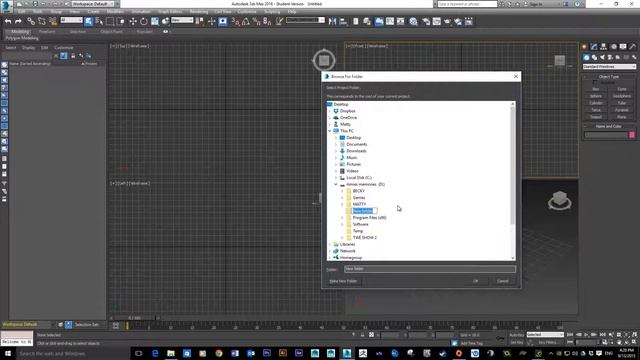Open the Rendering menu
The image size is (640, 360).
click(199, 11)
